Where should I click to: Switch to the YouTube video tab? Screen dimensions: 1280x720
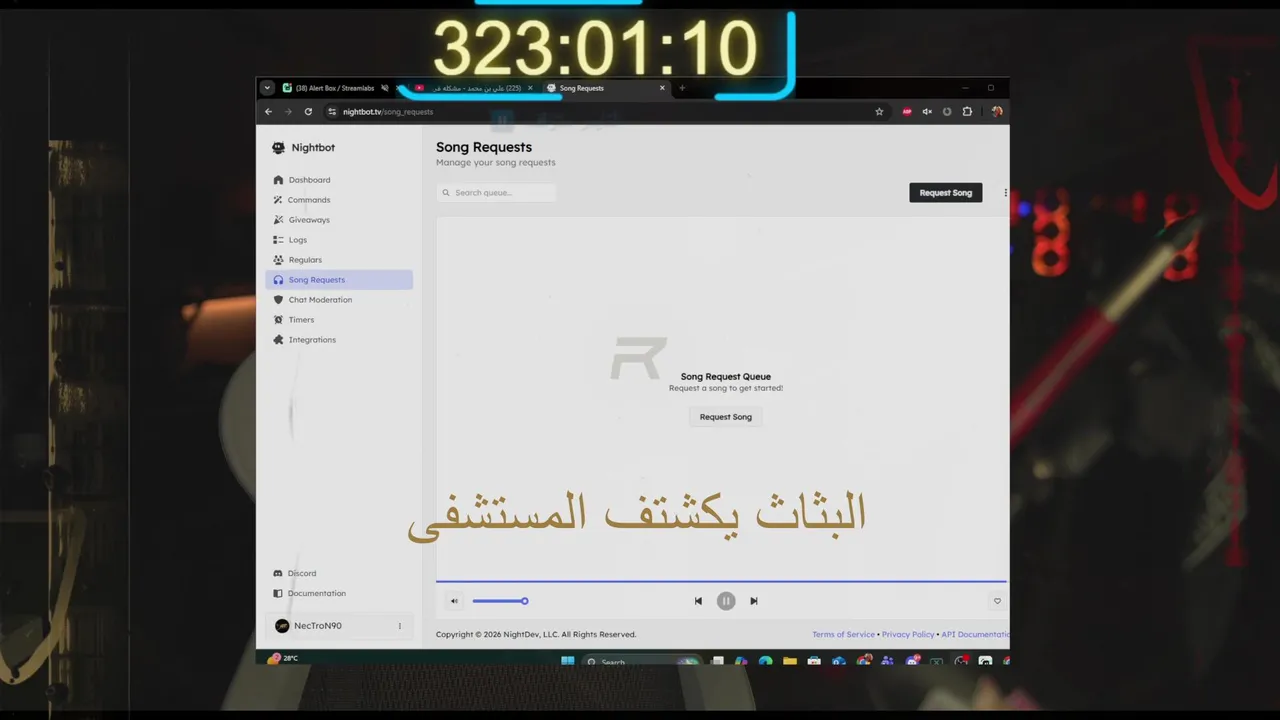pos(476,88)
